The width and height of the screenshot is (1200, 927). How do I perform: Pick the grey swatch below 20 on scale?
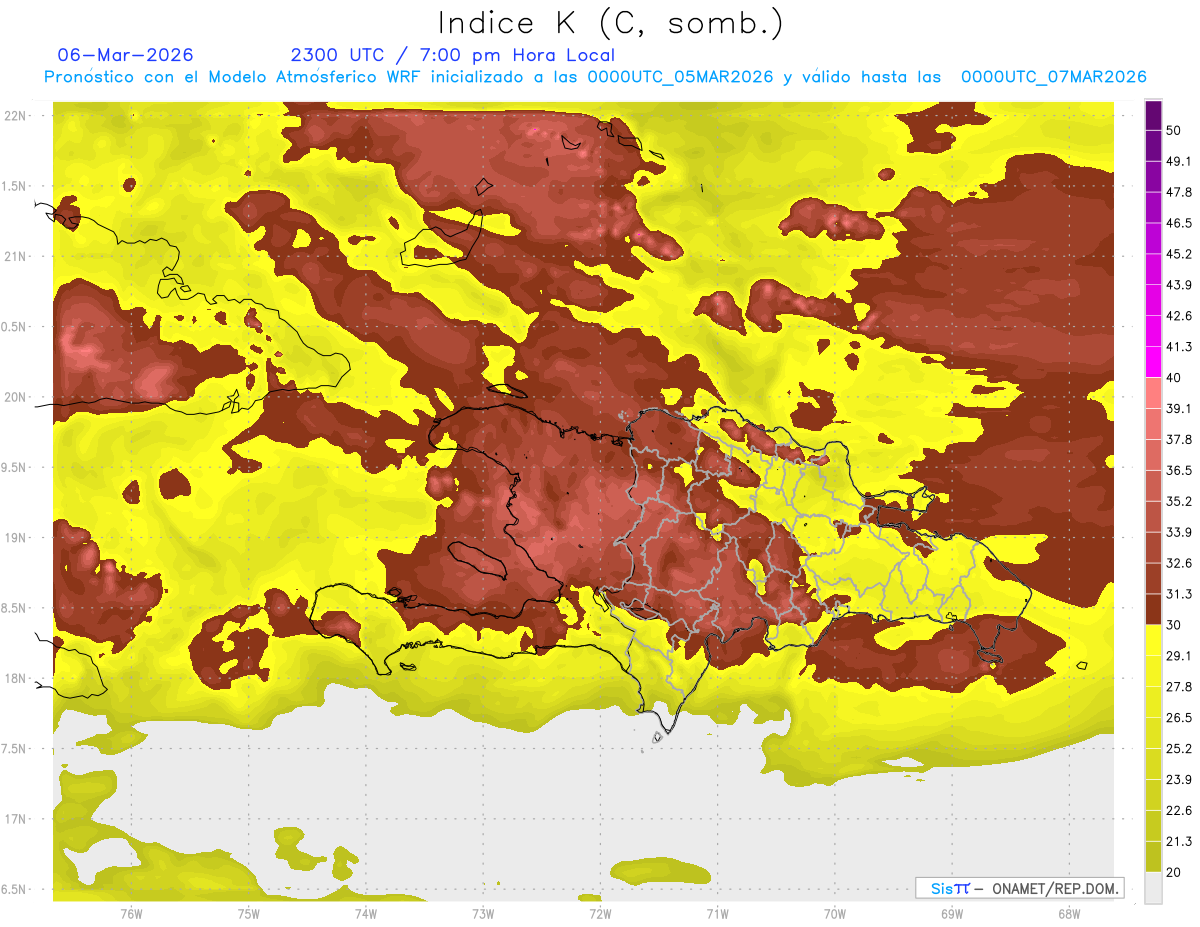(1153, 888)
